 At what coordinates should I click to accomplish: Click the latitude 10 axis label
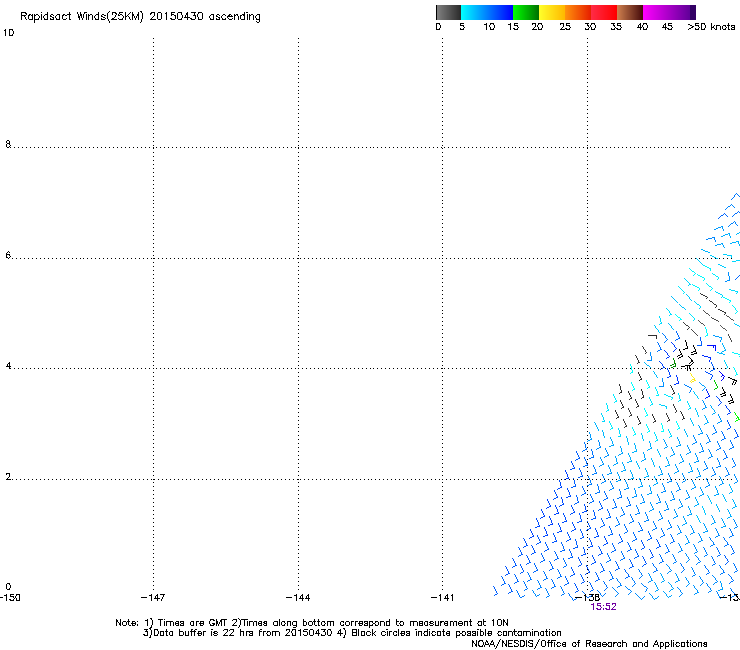pos(8,33)
